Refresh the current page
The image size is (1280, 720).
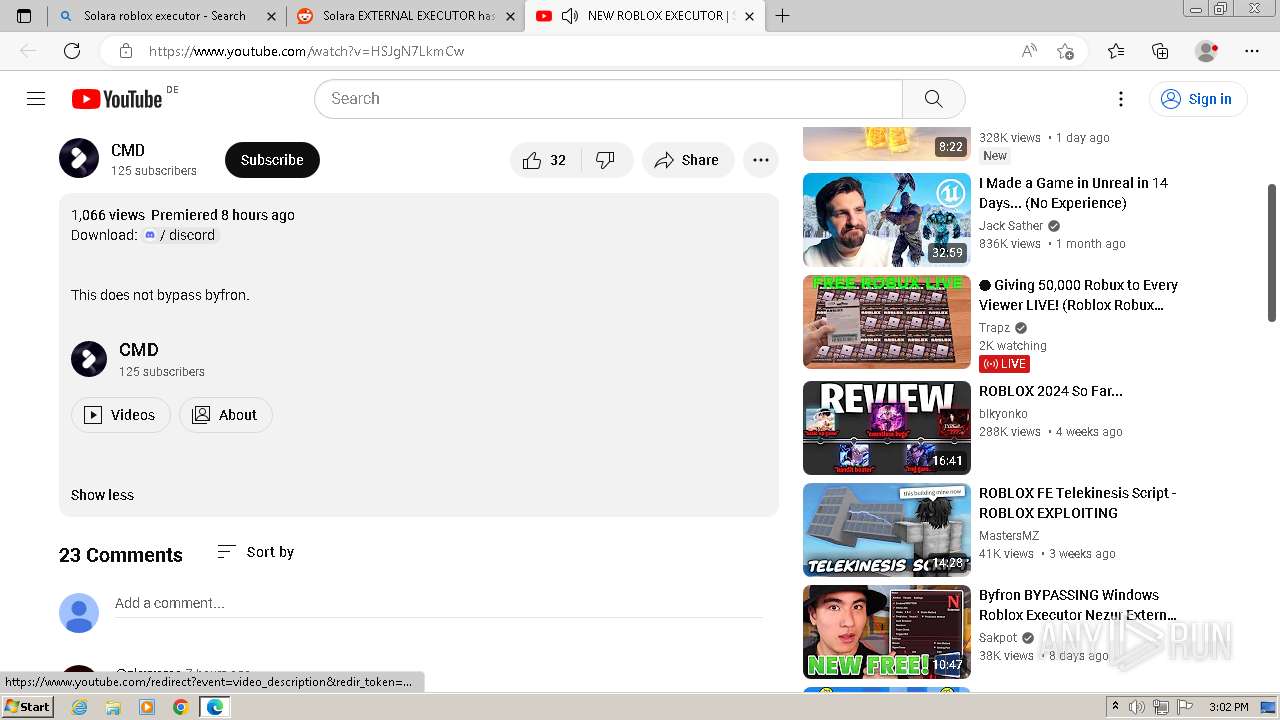(x=72, y=51)
